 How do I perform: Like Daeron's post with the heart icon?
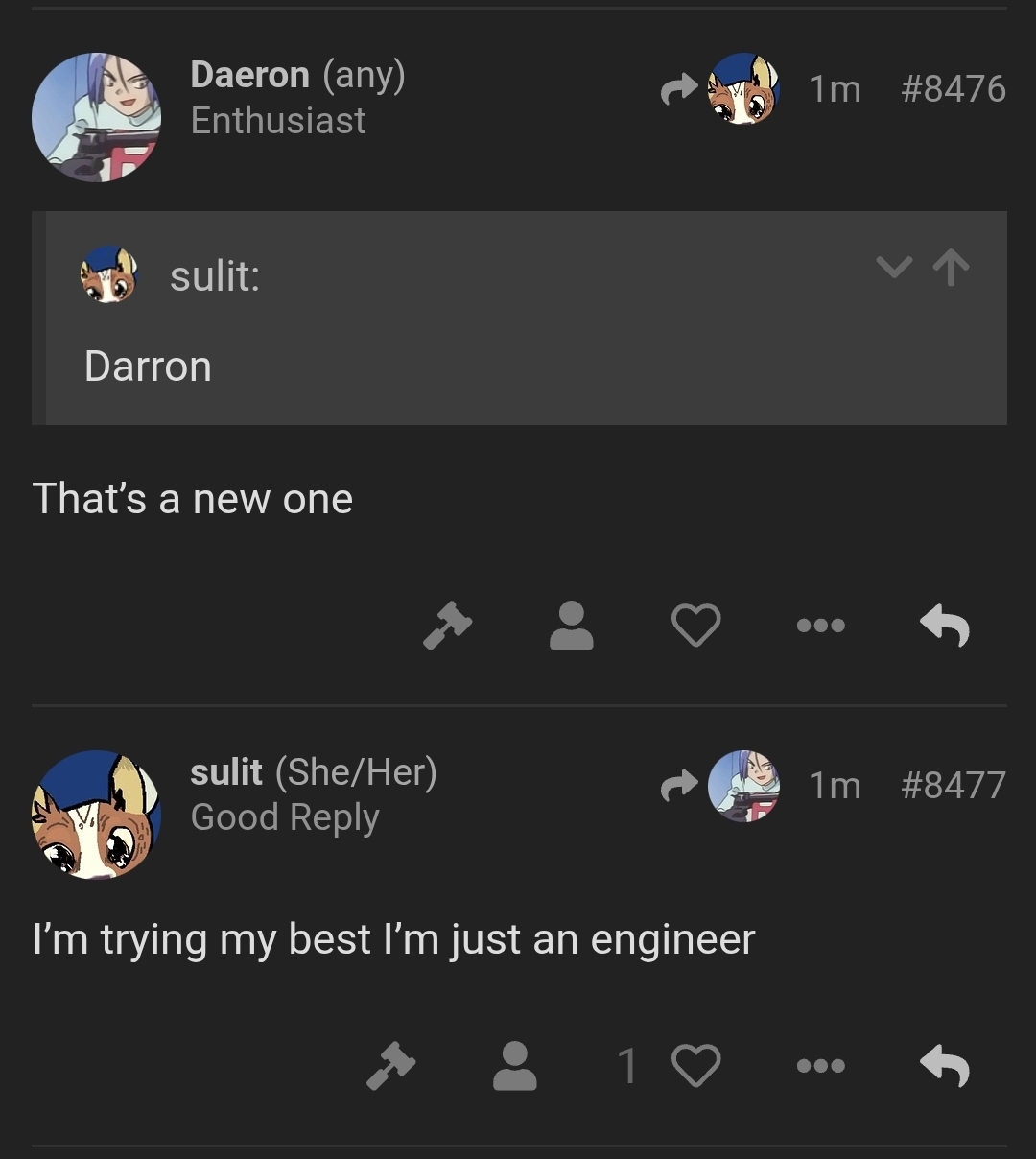point(695,626)
